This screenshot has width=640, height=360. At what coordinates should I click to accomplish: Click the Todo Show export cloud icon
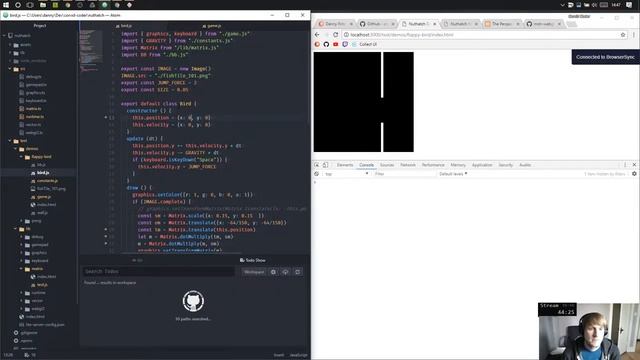pyautogui.click(x=285, y=272)
